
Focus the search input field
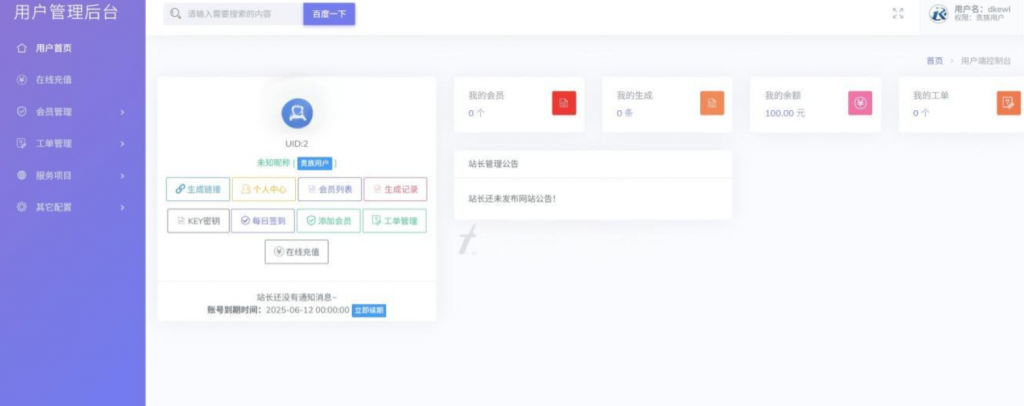pos(233,14)
